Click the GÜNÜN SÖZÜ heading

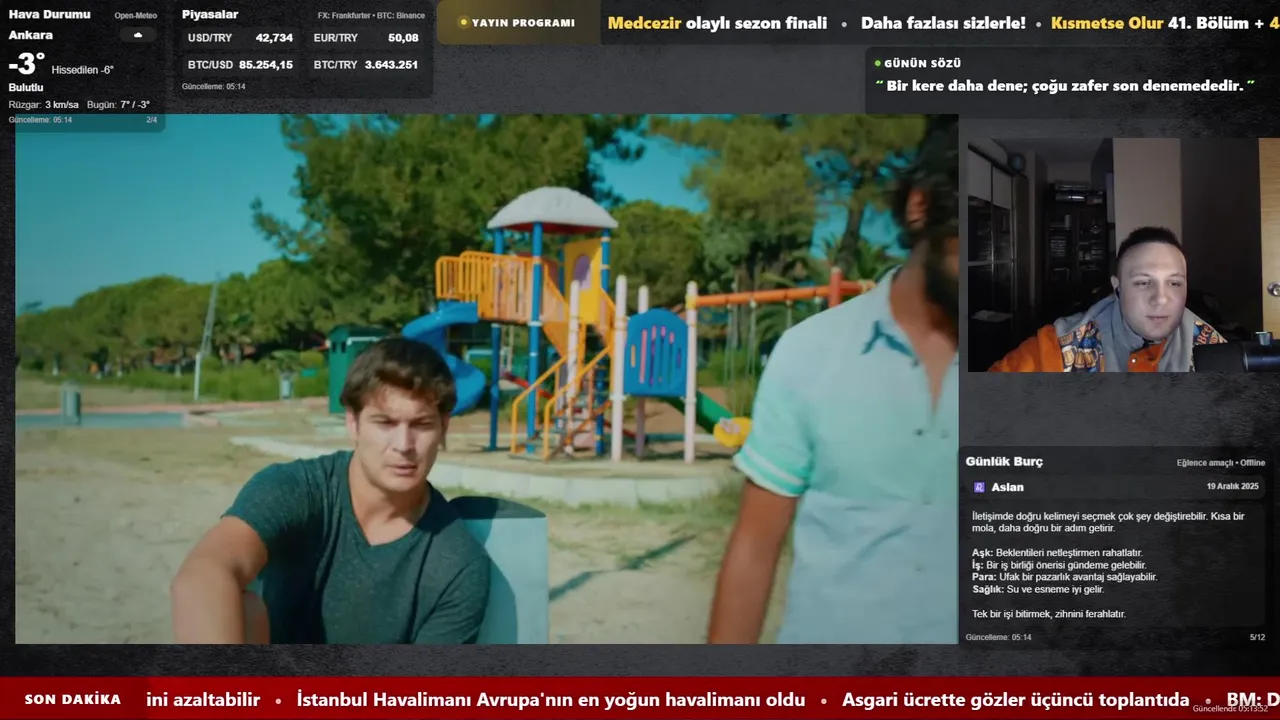pyautogui.click(x=922, y=63)
